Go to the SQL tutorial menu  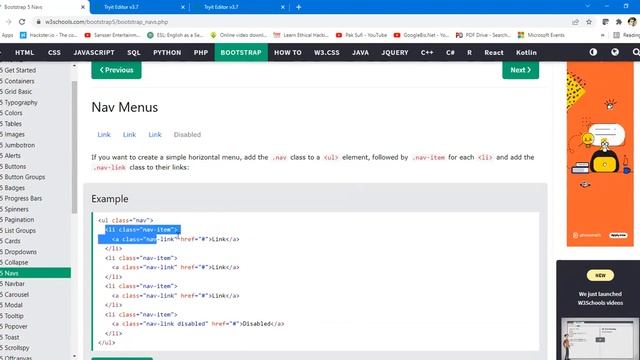point(133,52)
